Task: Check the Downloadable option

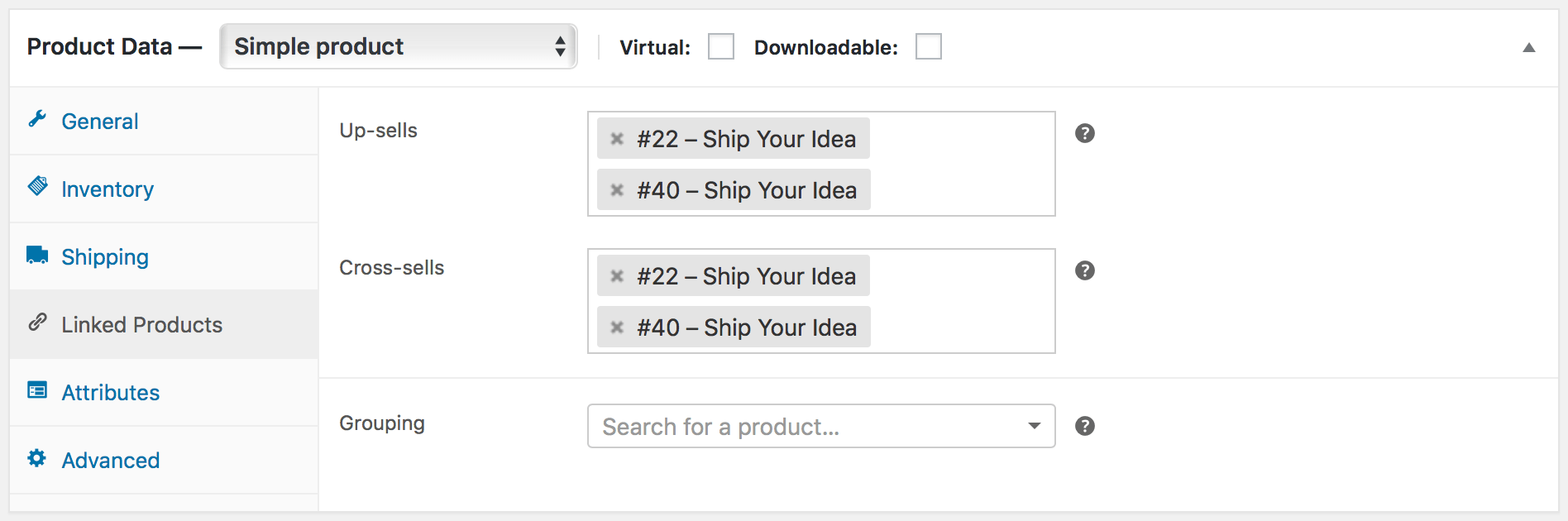Action: (928, 47)
